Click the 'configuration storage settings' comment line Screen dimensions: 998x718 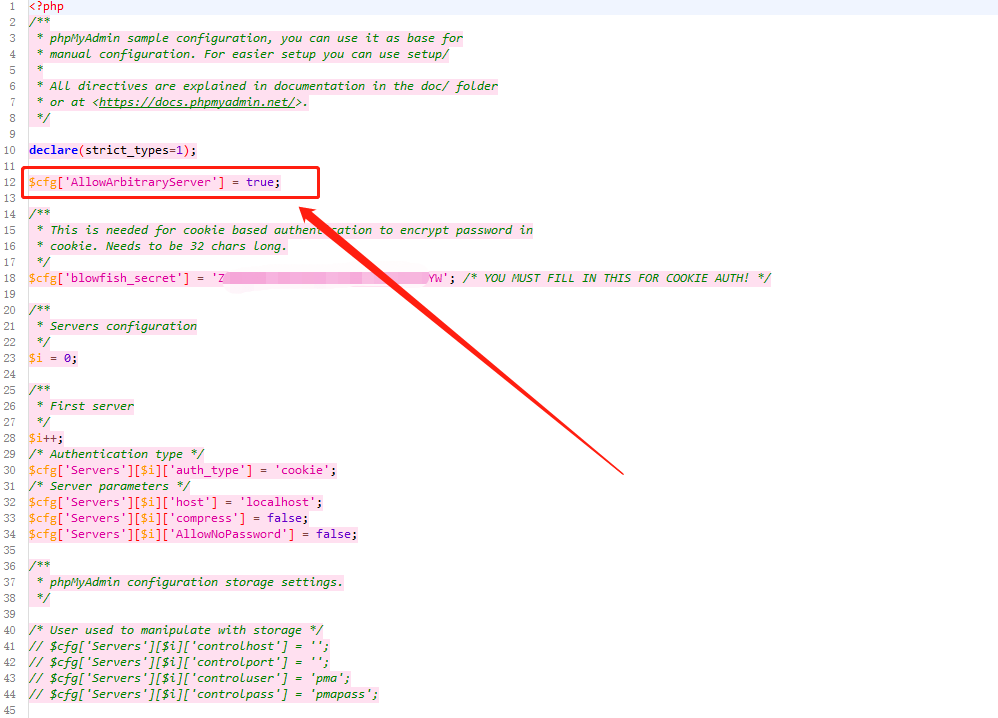(196, 582)
